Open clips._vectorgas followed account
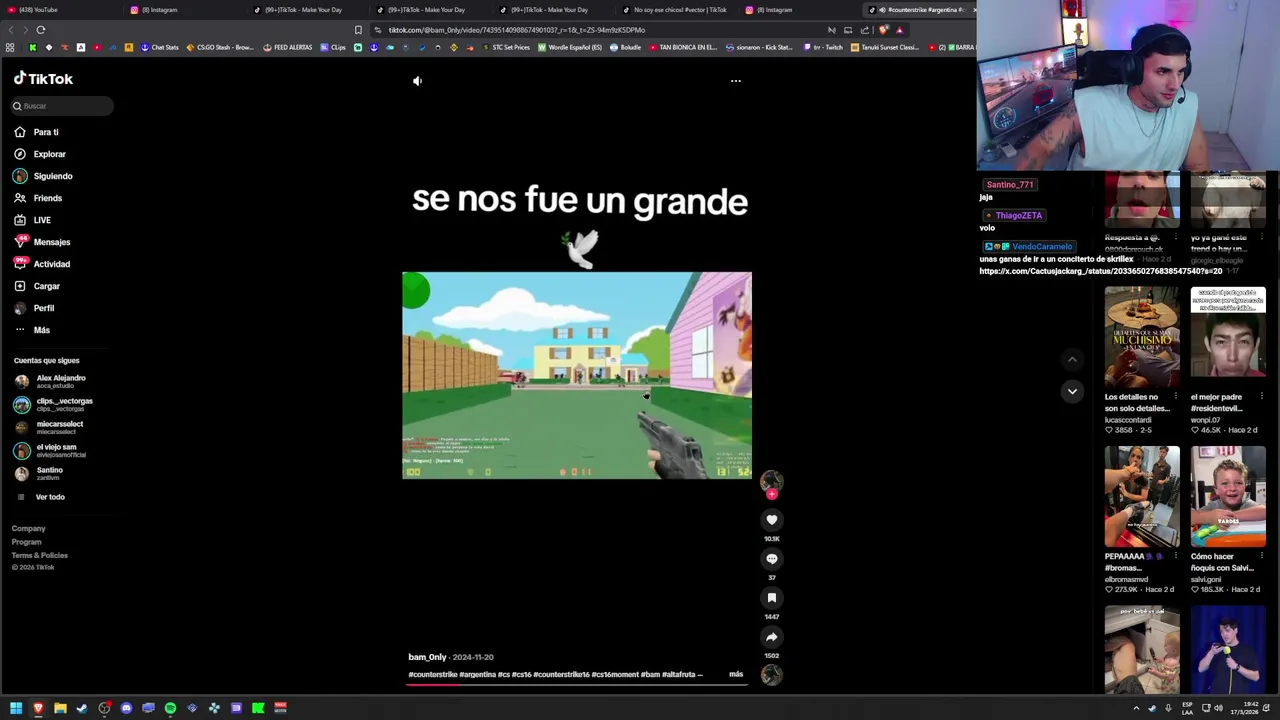This screenshot has width=1280, height=720. [53, 404]
